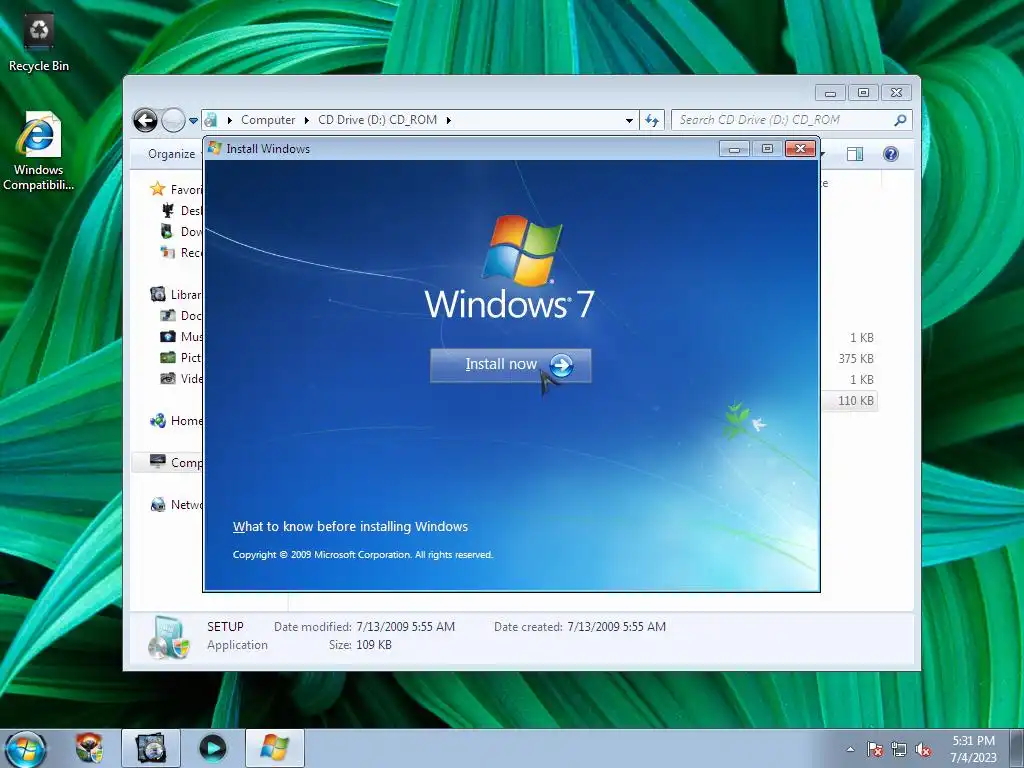Open address bar history dropdown
This screenshot has width=1024, height=768.
click(629, 120)
